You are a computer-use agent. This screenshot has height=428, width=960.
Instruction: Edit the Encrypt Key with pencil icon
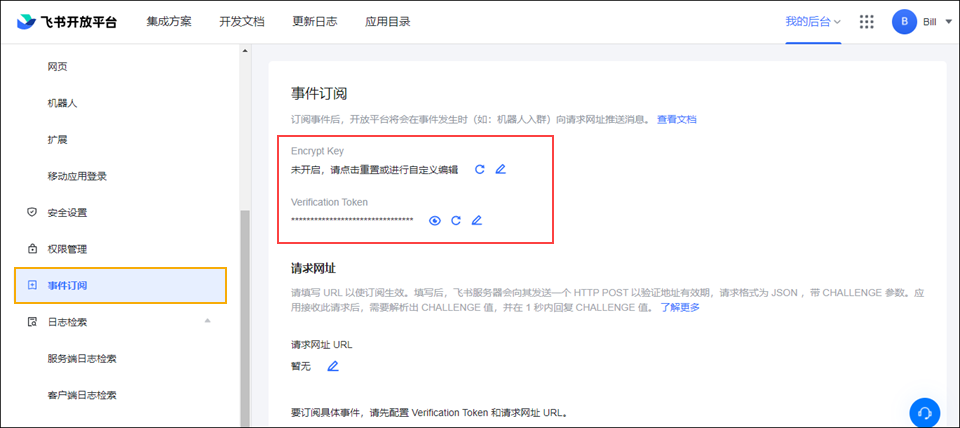501,170
